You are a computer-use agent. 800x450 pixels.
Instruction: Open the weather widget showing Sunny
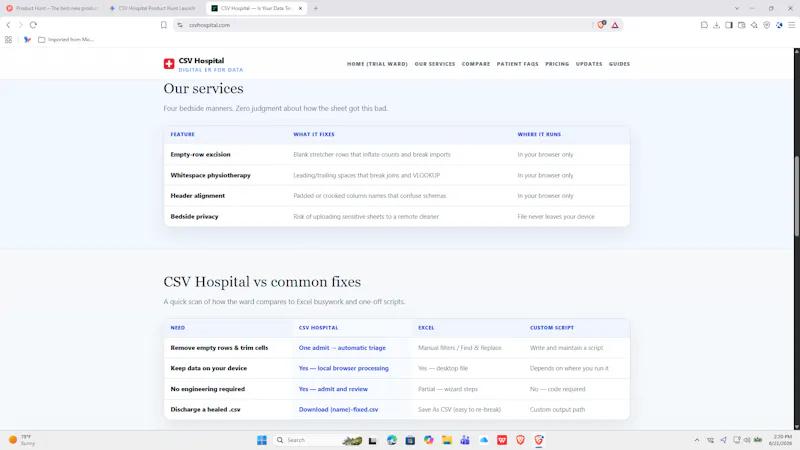click(22, 440)
